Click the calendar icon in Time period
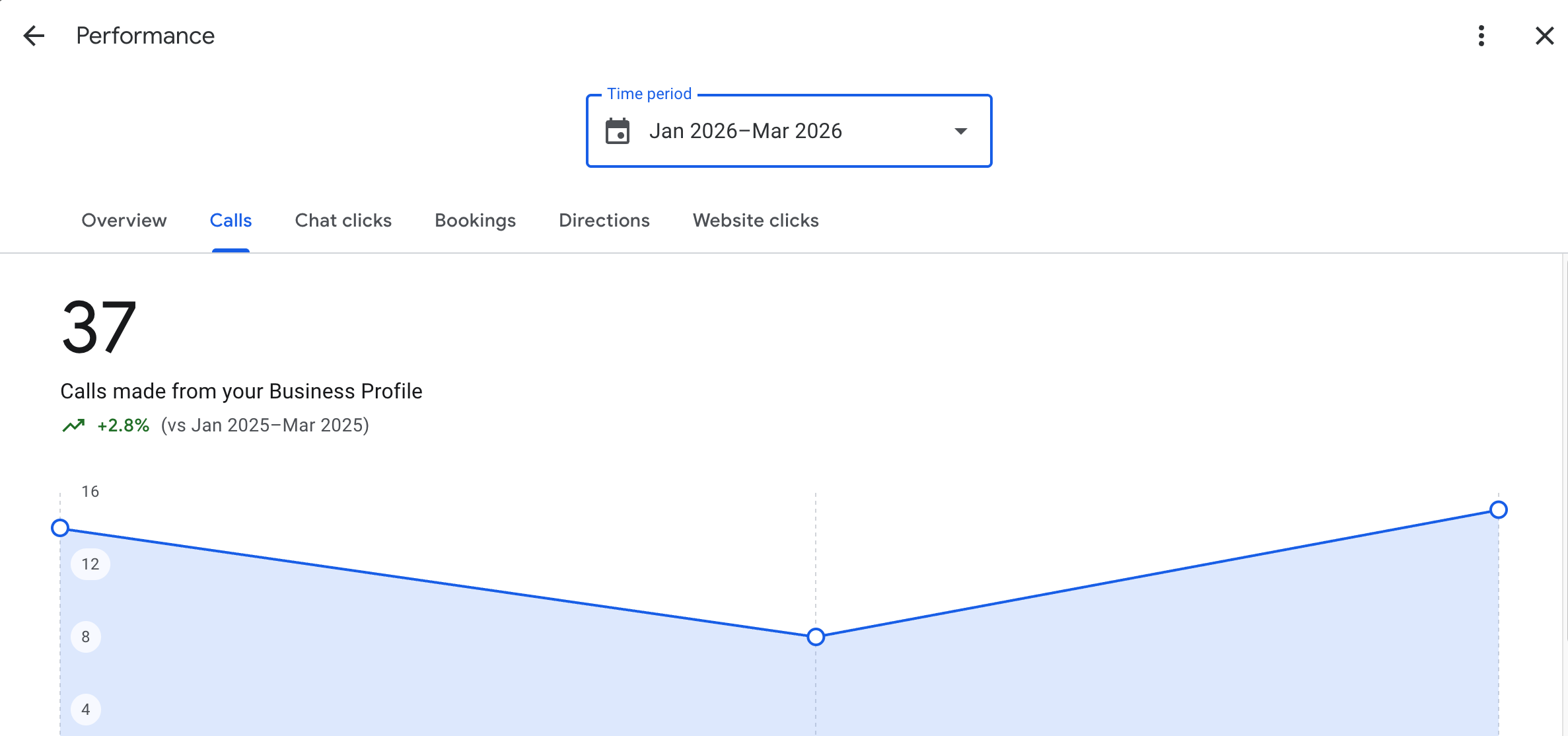 [618, 131]
